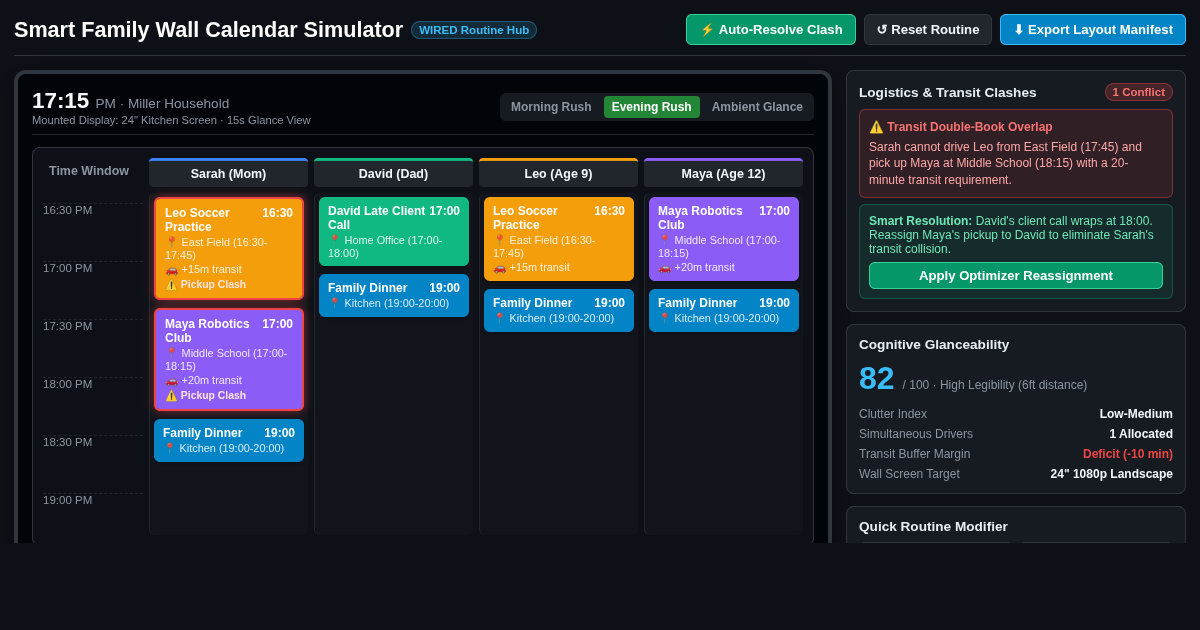
Task: Click East Field pin on Sarah's soccer card
Action: [171, 242]
